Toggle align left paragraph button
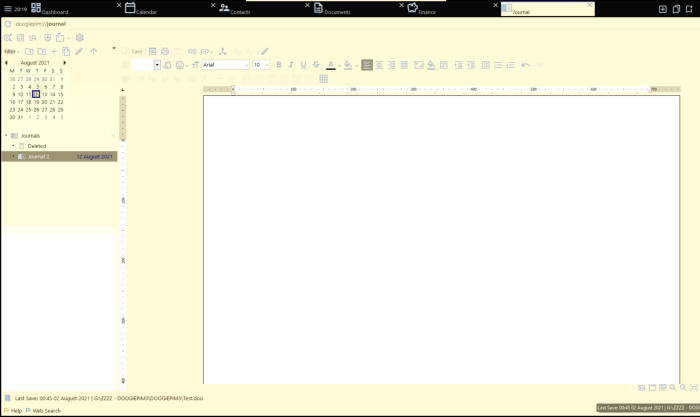The width and height of the screenshot is (700, 417). coord(367,65)
